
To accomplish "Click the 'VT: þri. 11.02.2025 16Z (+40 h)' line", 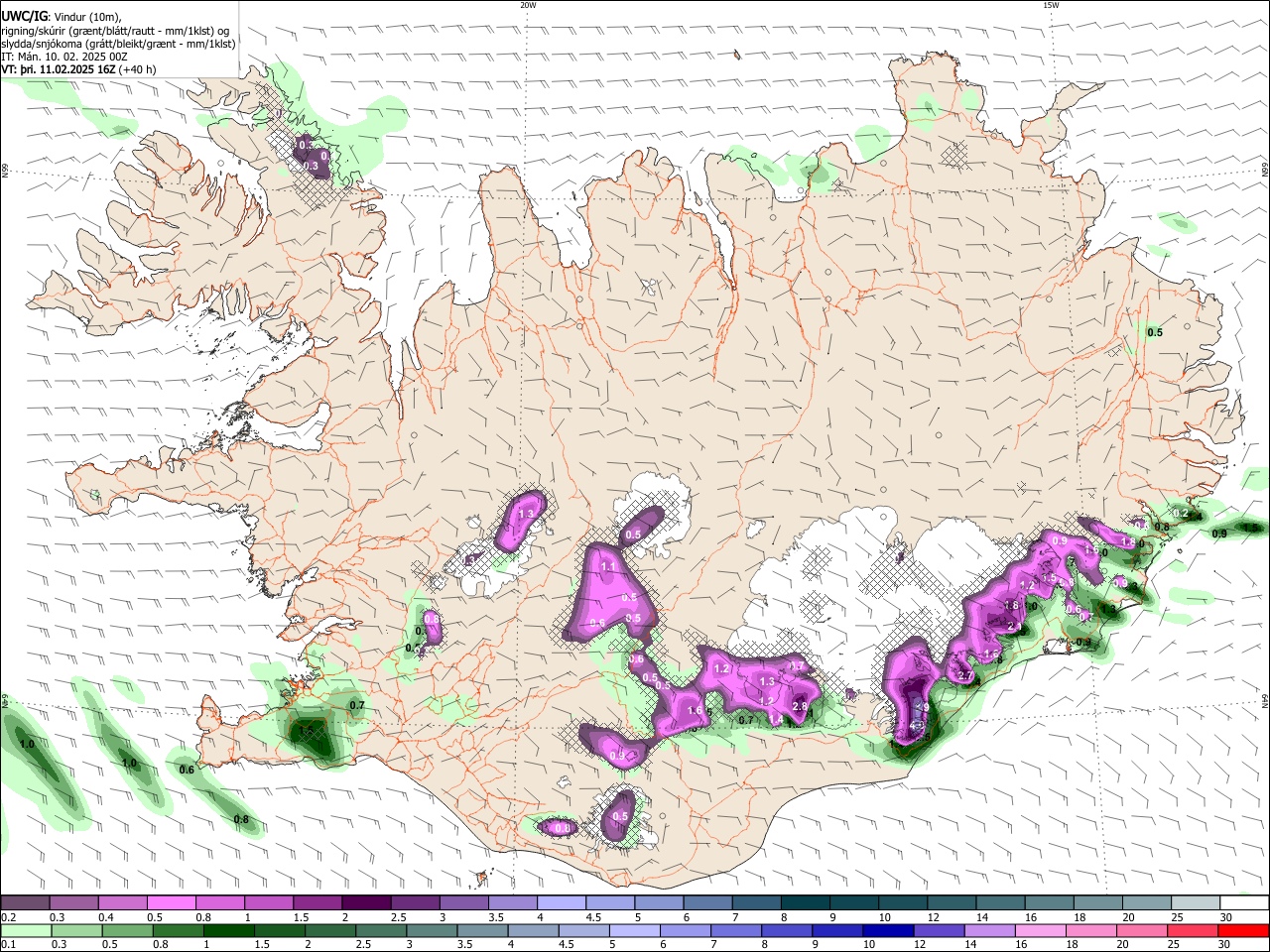I will coord(78,69).
